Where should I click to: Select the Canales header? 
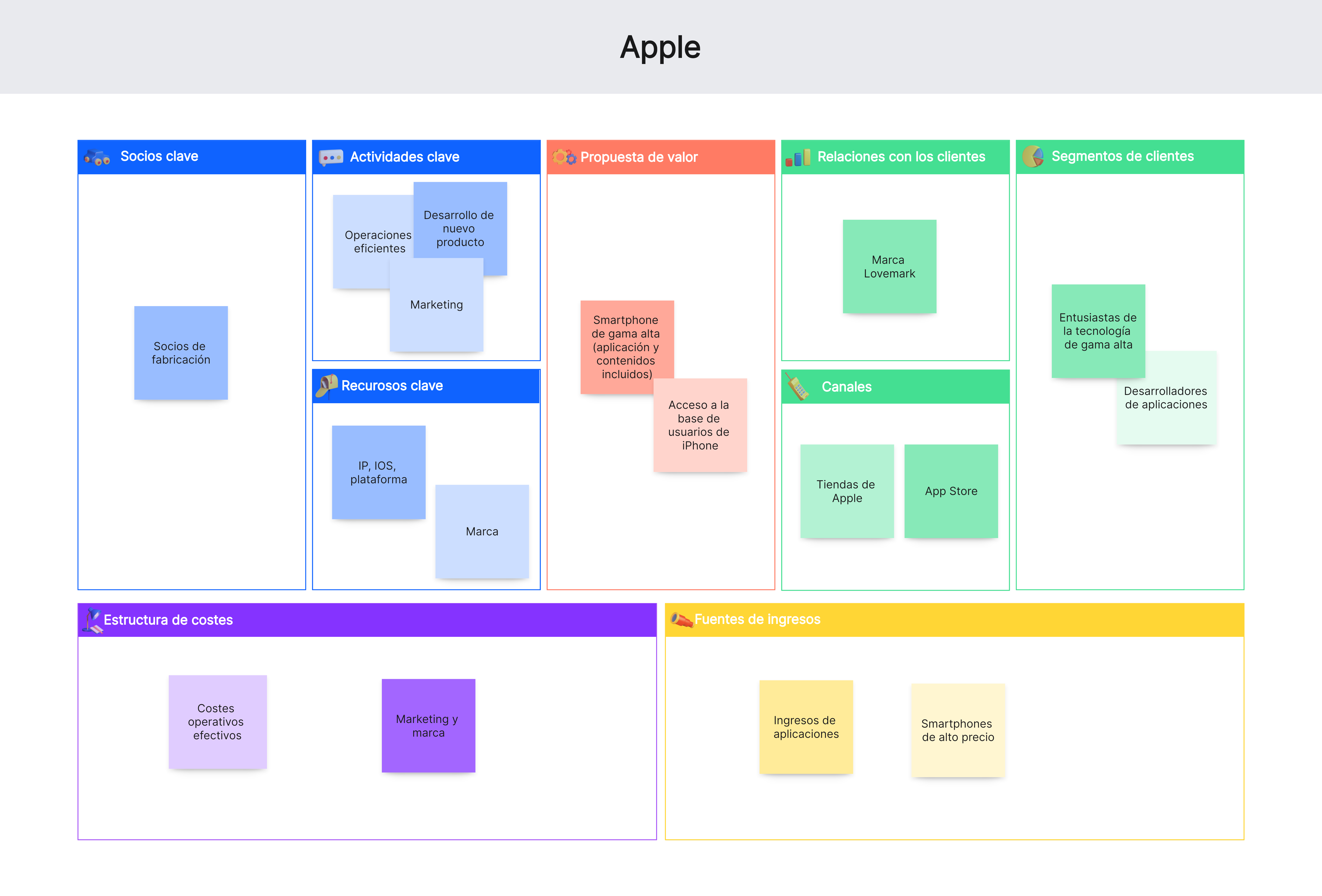[x=895, y=387]
